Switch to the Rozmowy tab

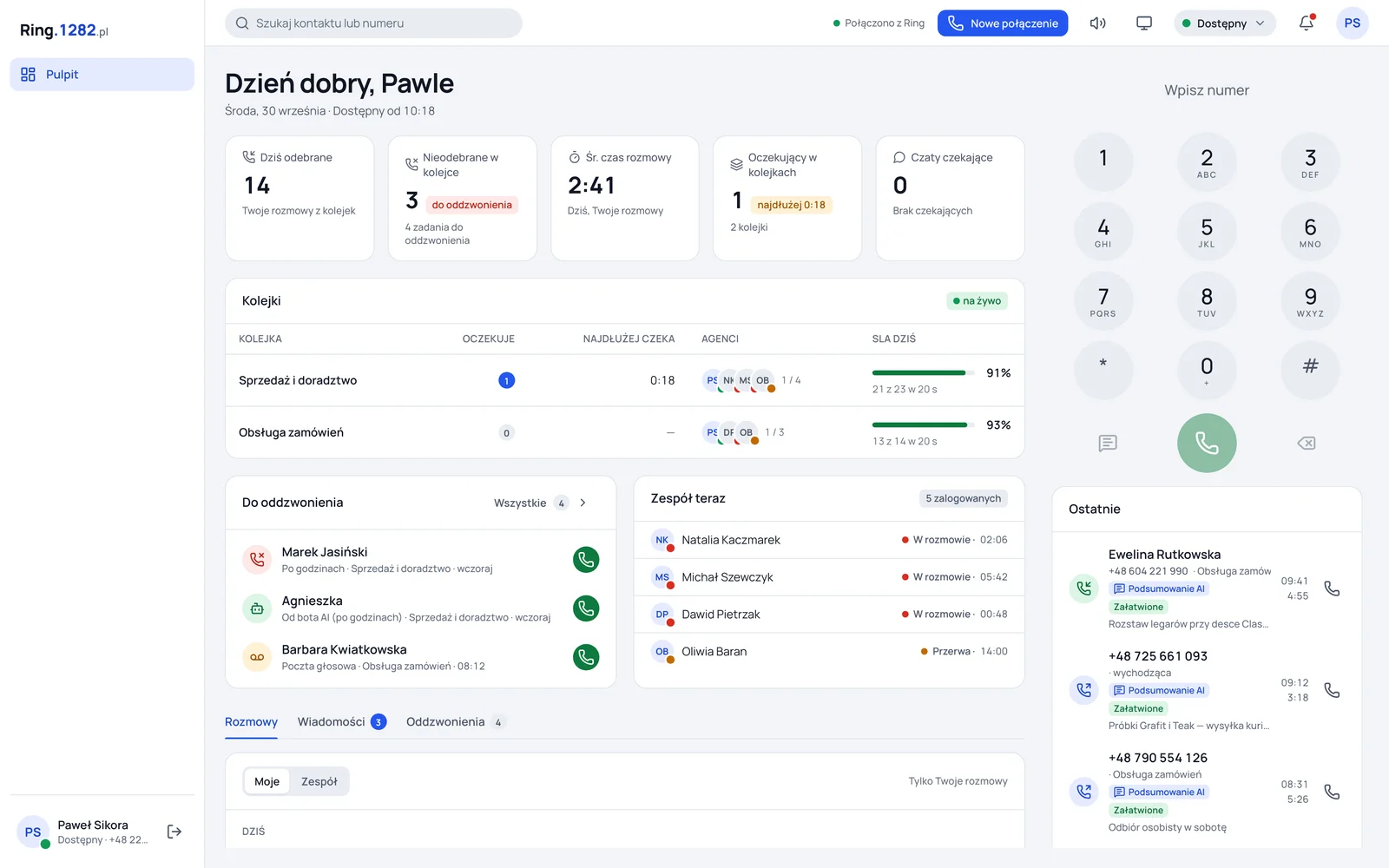click(x=251, y=722)
